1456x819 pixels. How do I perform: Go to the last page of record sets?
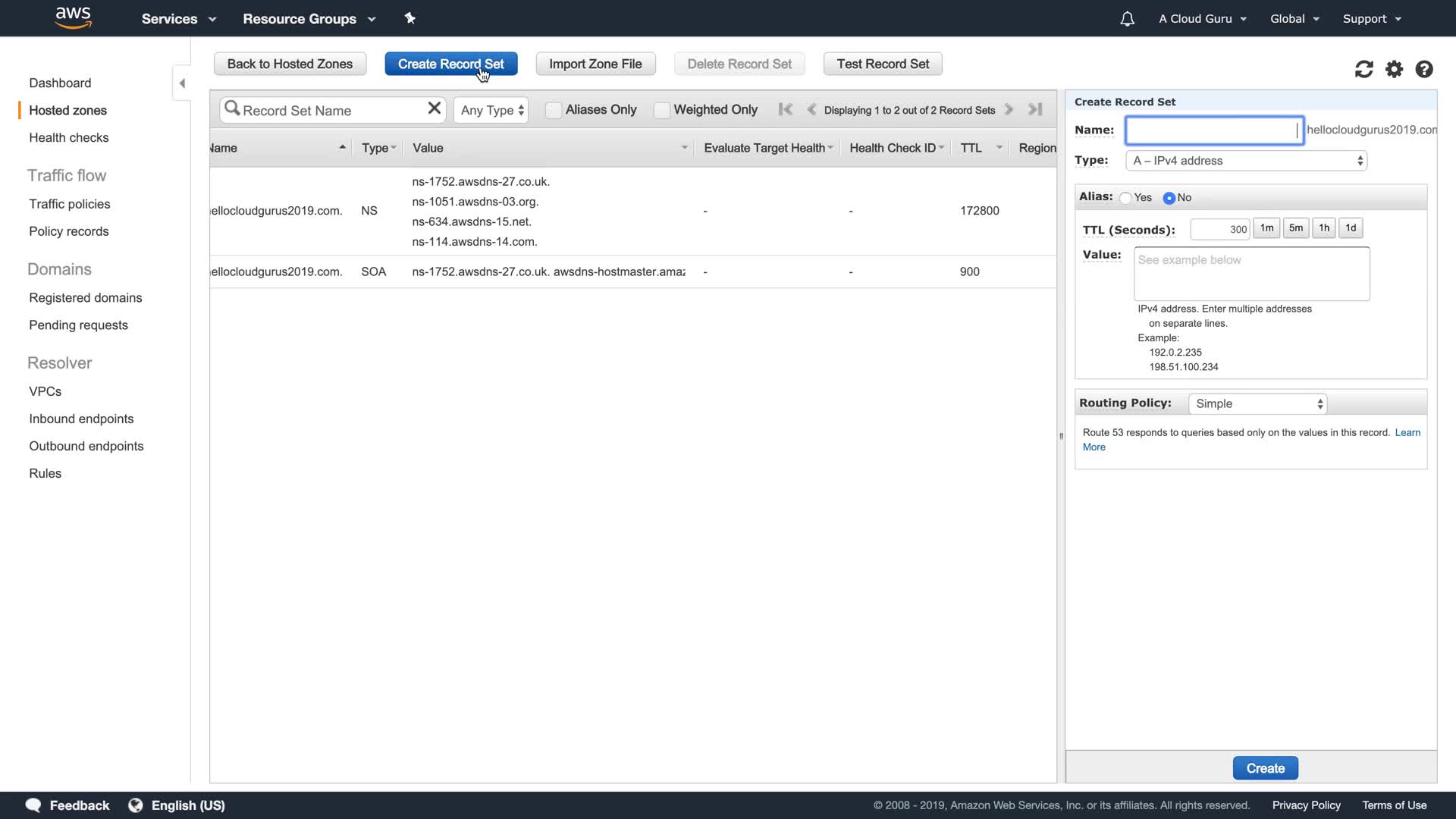point(1035,110)
